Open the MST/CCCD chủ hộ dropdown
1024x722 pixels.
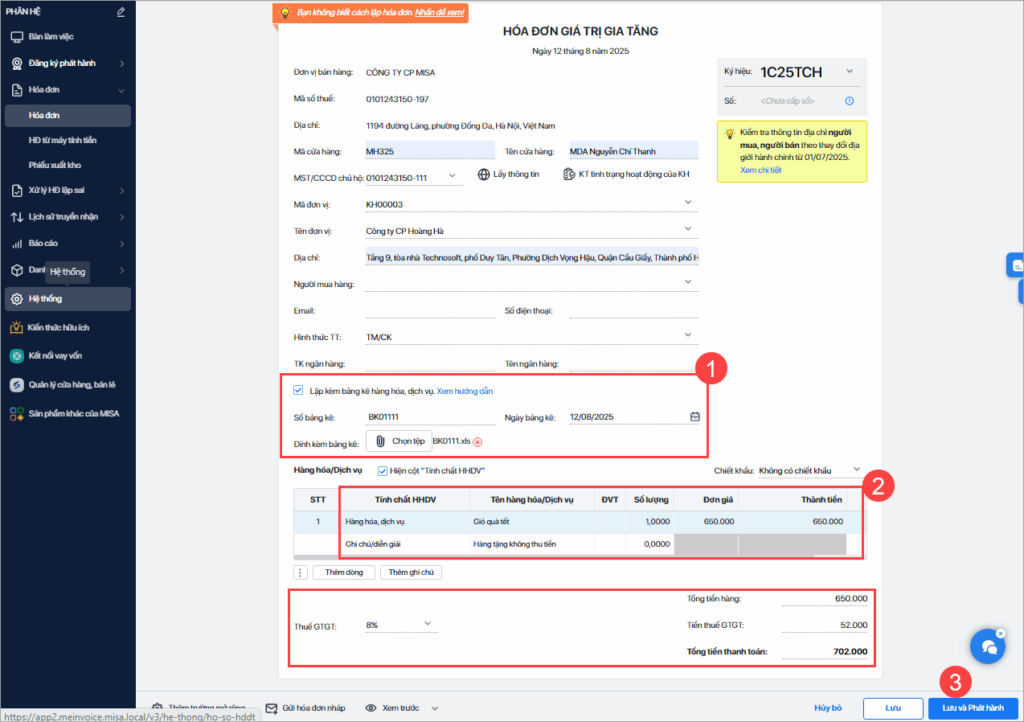click(452, 176)
